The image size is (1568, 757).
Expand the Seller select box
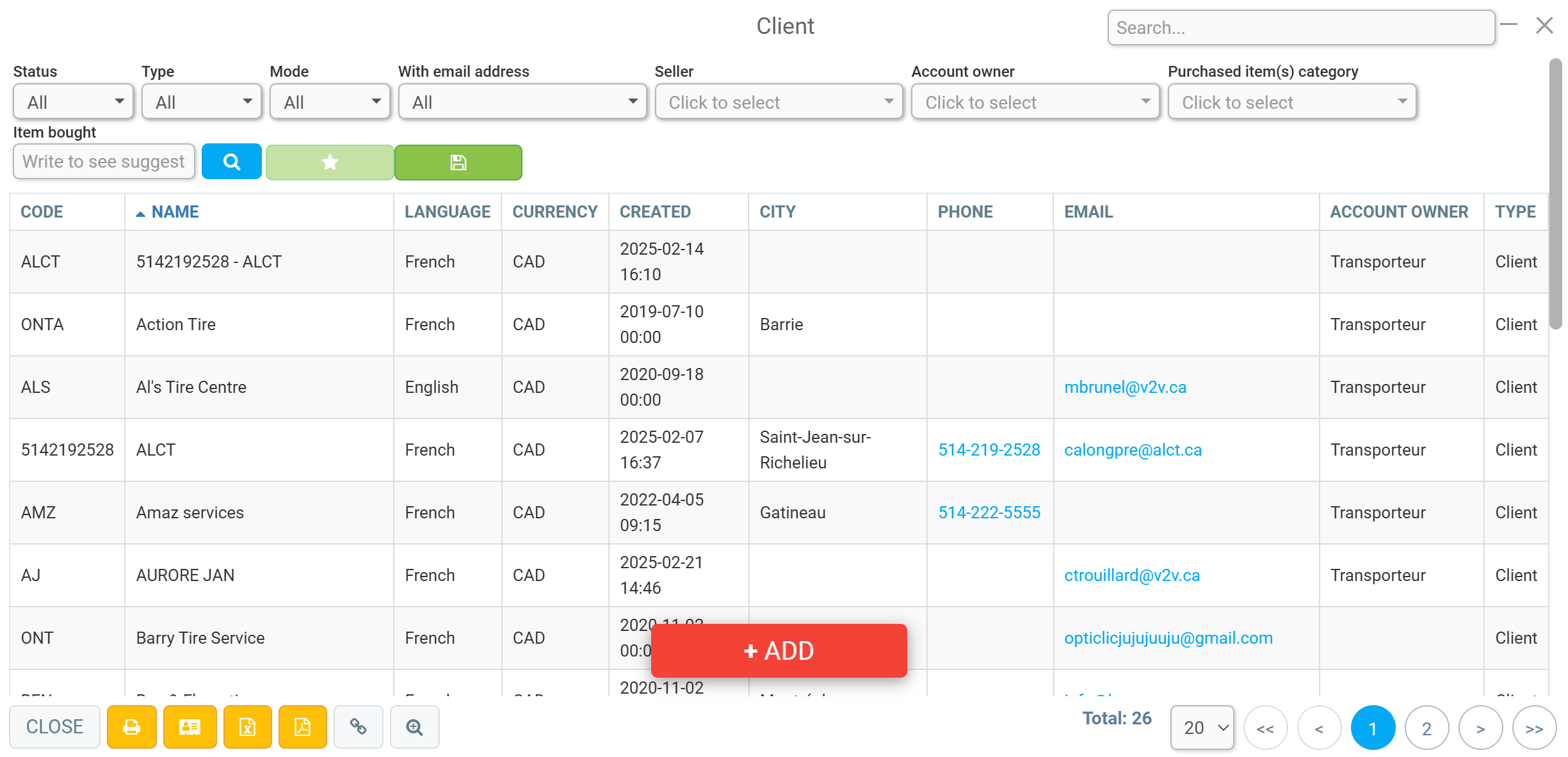779,102
